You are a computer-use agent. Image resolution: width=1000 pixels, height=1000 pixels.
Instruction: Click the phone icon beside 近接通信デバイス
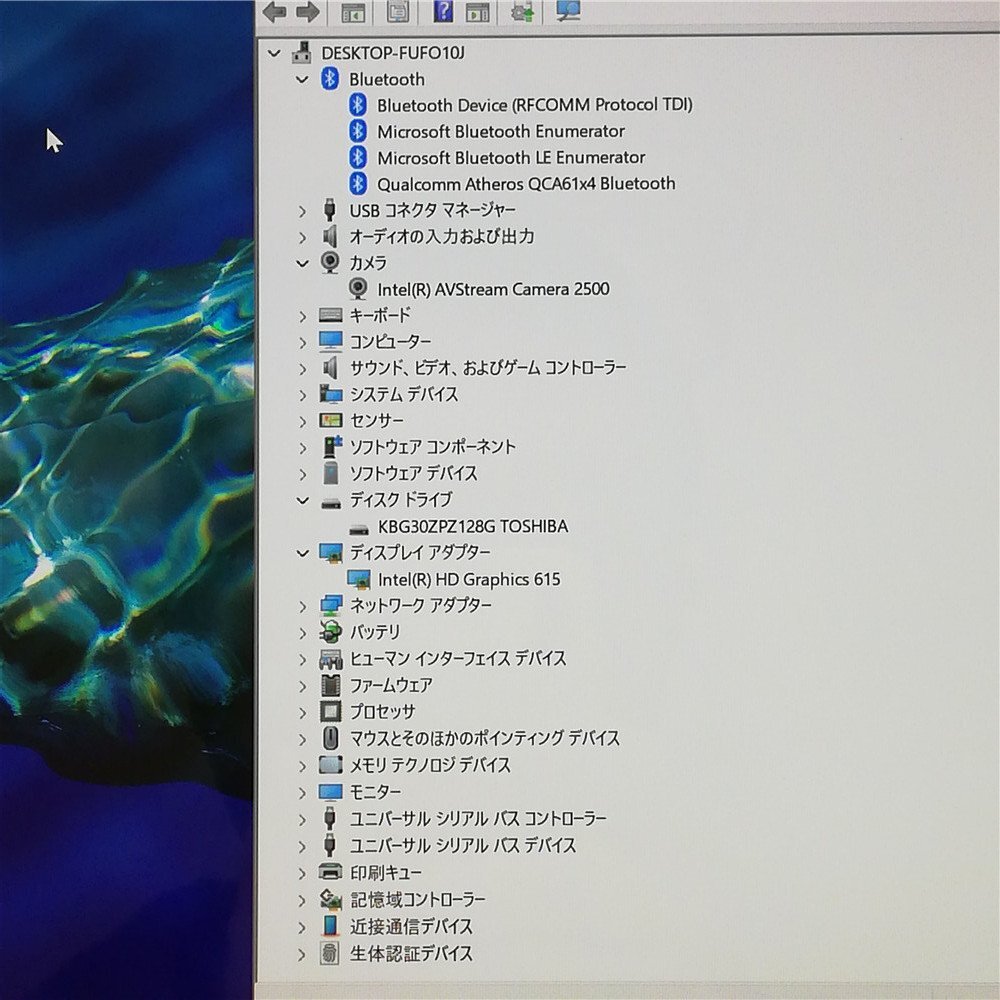tap(330, 926)
